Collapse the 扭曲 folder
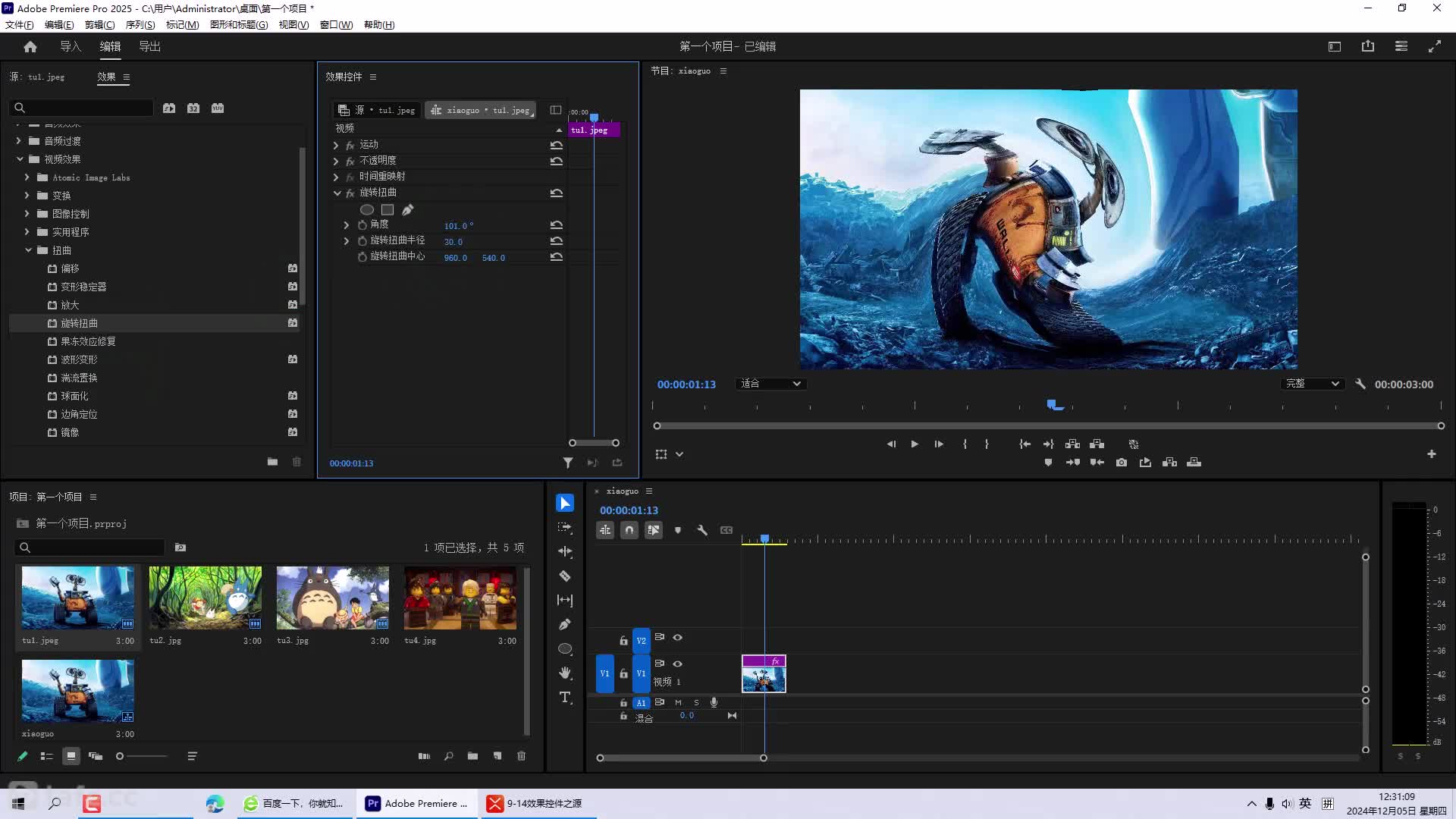Image resolution: width=1456 pixels, height=819 pixels. click(x=28, y=250)
